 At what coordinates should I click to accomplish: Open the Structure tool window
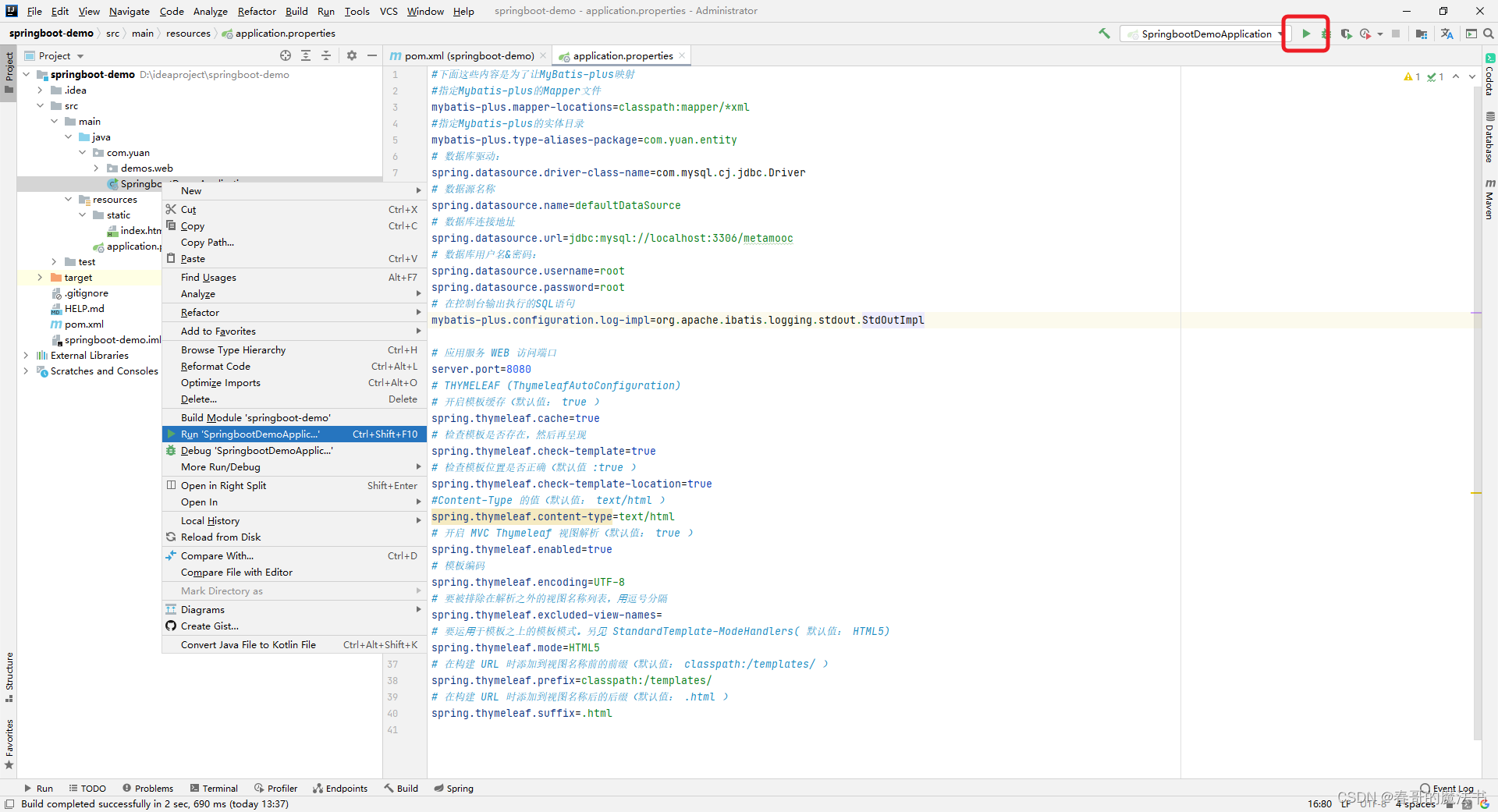(9, 676)
